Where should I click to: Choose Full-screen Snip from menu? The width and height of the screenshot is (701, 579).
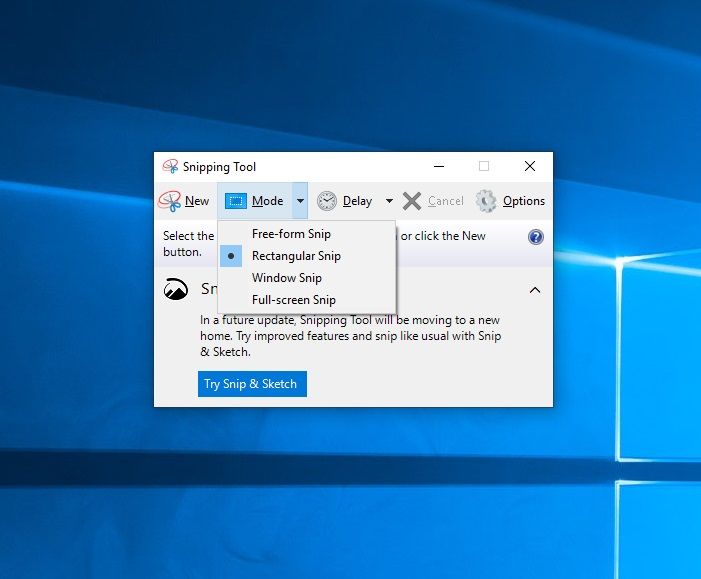[x=307, y=300]
